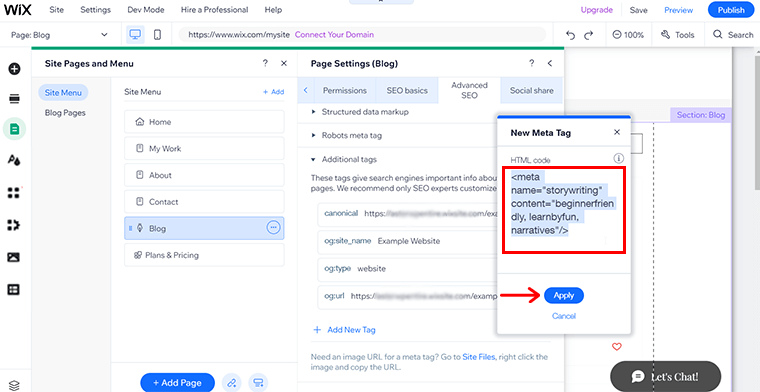
Task: Select the Contact page item
Action: (x=204, y=202)
